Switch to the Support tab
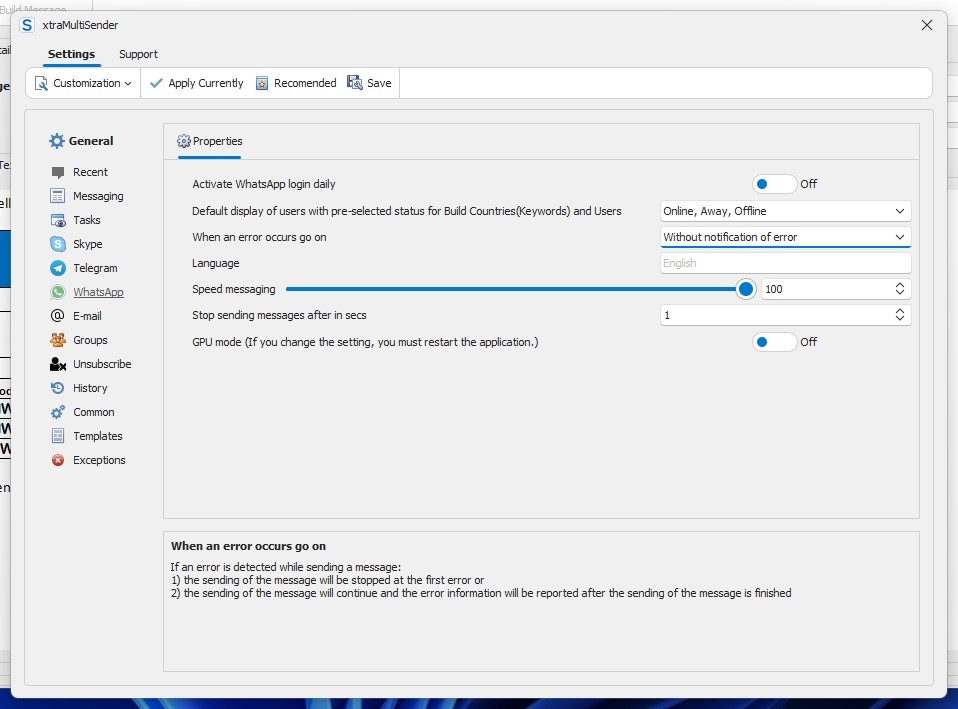This screenshot has width=958, height=709. tap(138, 54)
